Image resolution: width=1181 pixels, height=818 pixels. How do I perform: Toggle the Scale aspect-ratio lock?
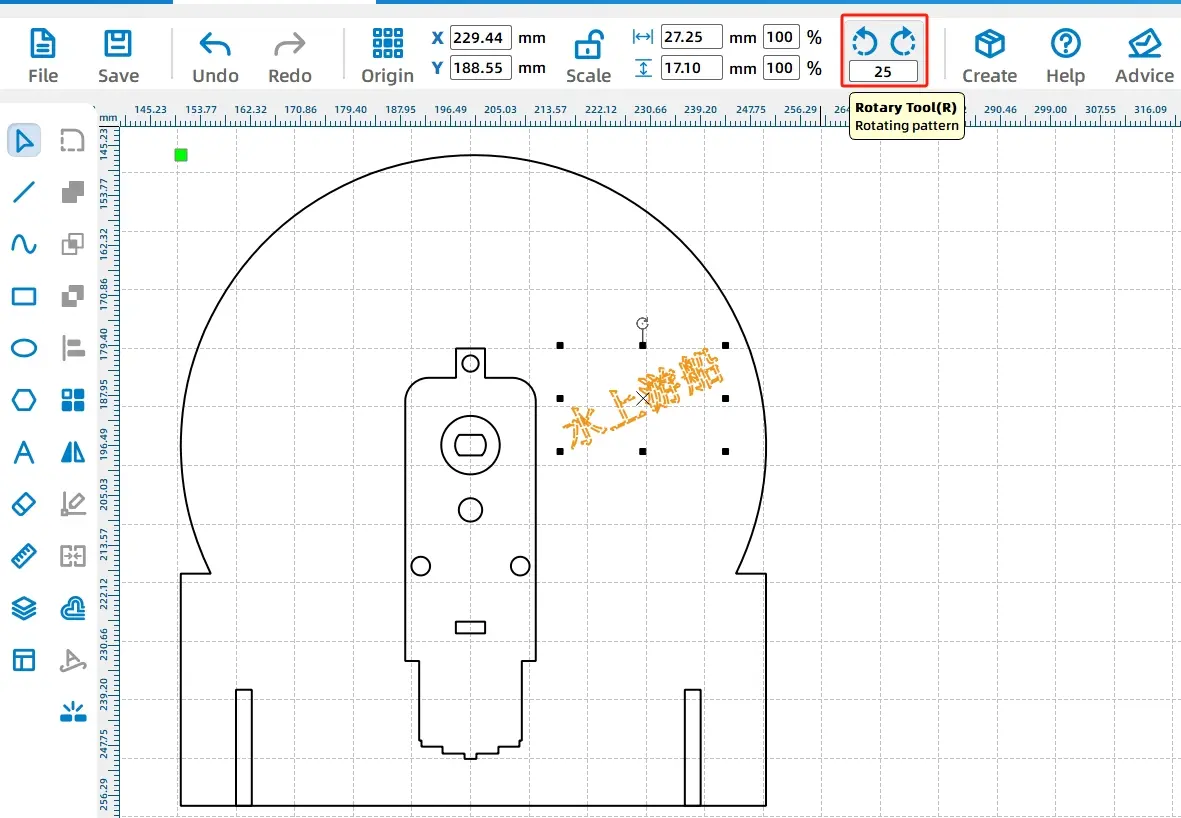[x=588, y=56]
